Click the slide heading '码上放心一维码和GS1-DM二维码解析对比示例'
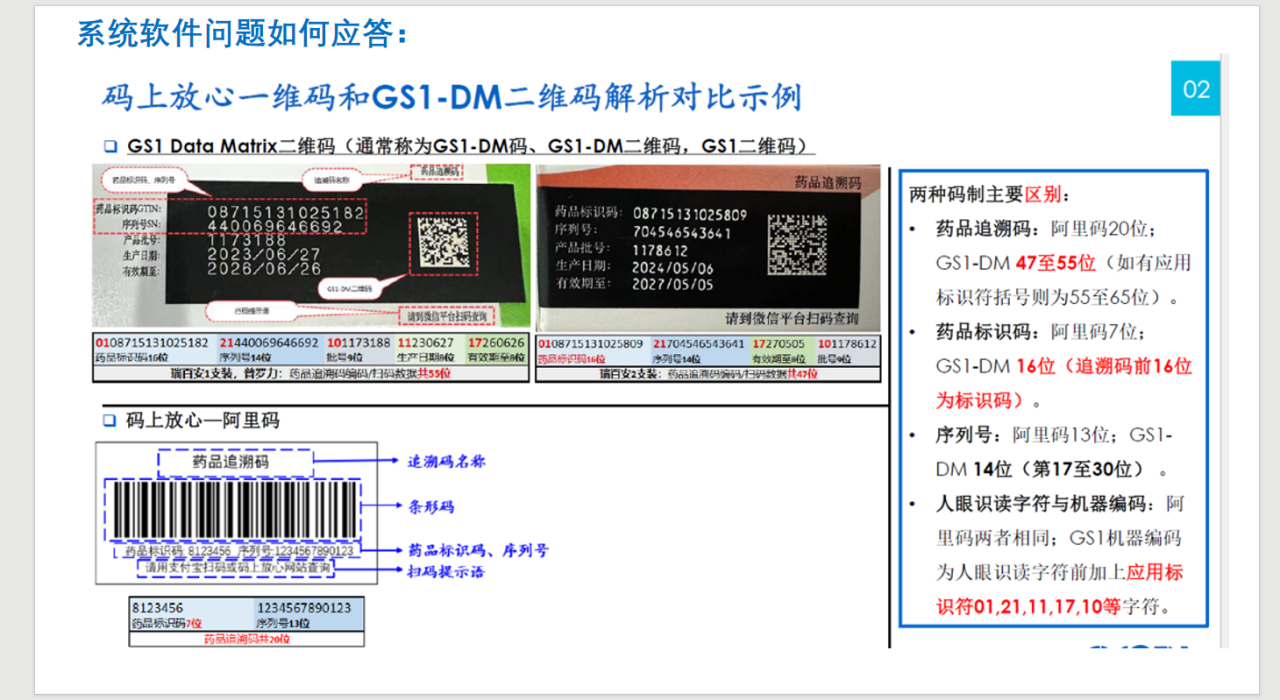The height and width of the screenshot is (700, 1280). pyautogui.click(x=452, y=96)
